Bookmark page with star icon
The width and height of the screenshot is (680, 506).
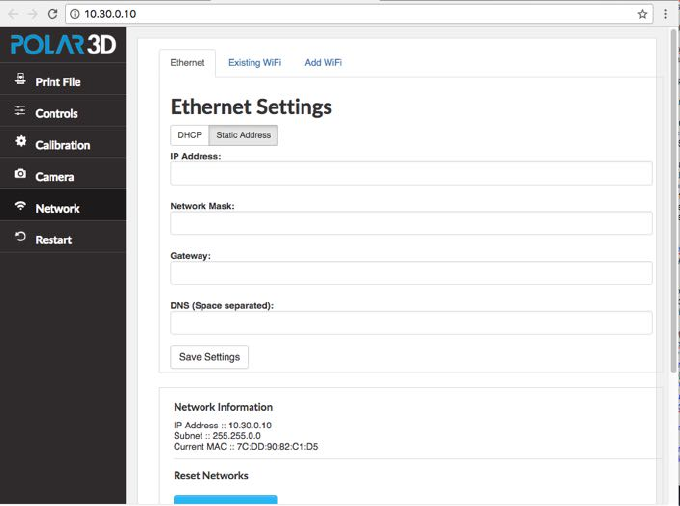pyautogui.click(x=643, y=15)
